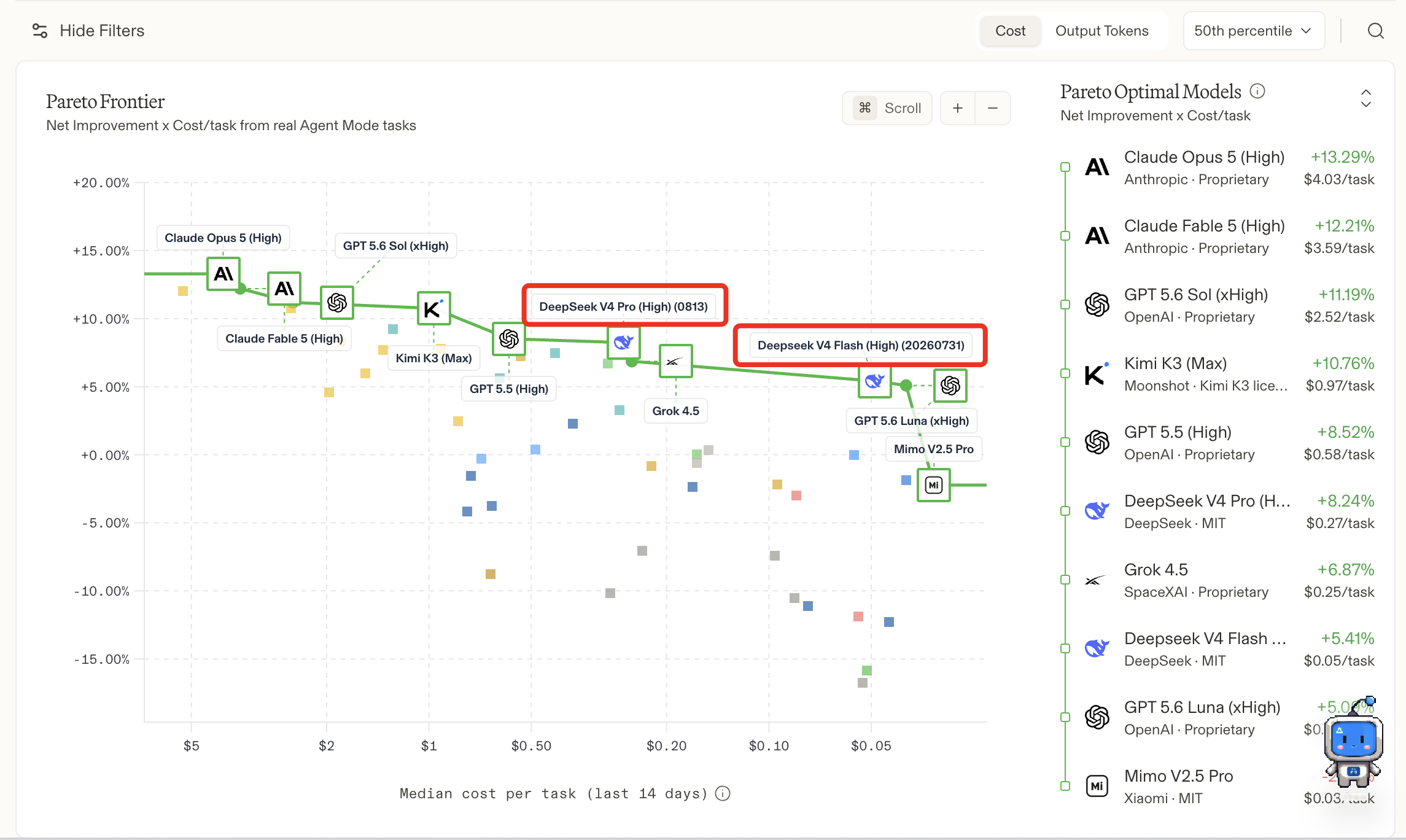Click the GPT 5.5 OpenAI node on chart
Viewport: 1406px width, 840px height.
tap(509, 338)
